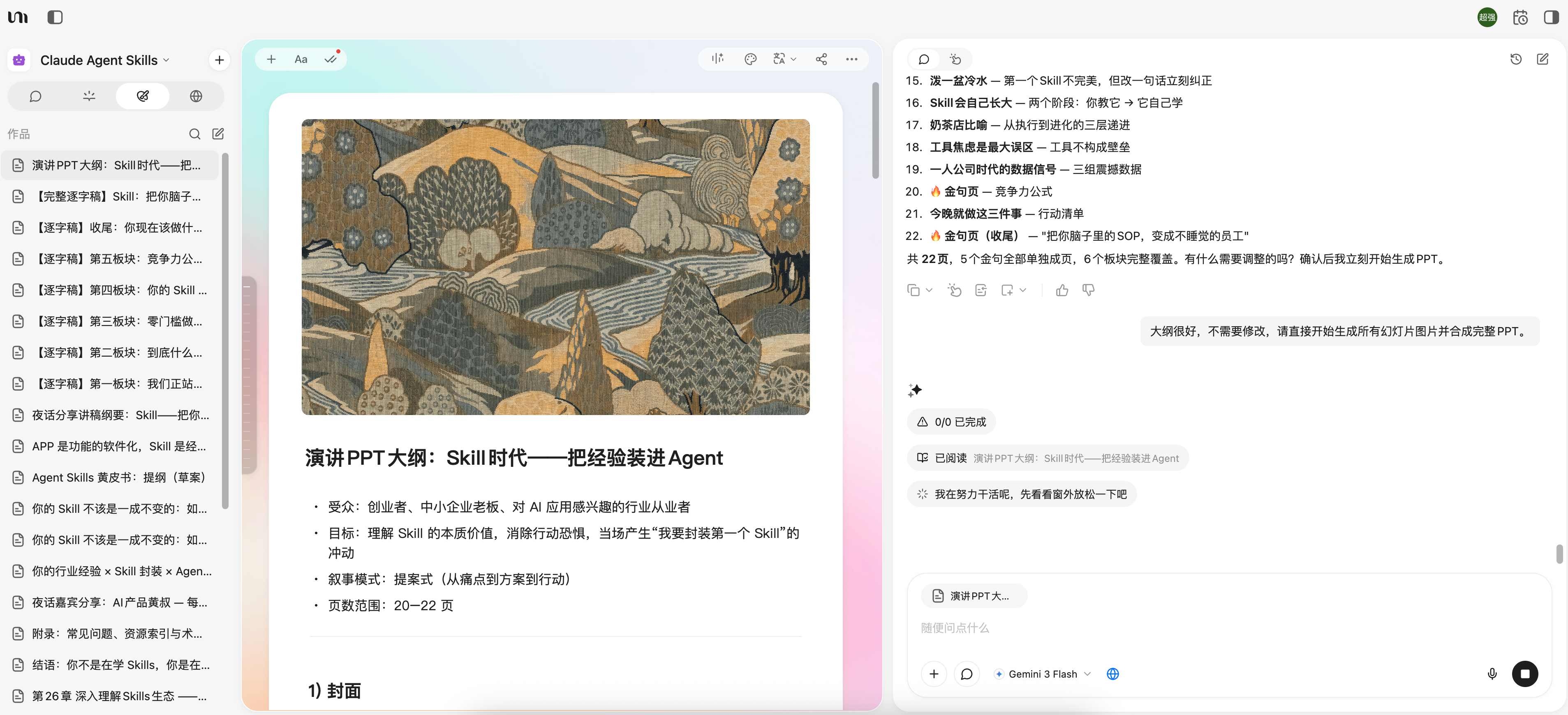Screen dimensions: 1568x715
Task: Switch to the globe sidebar tab
Action: tap(196, 96)
